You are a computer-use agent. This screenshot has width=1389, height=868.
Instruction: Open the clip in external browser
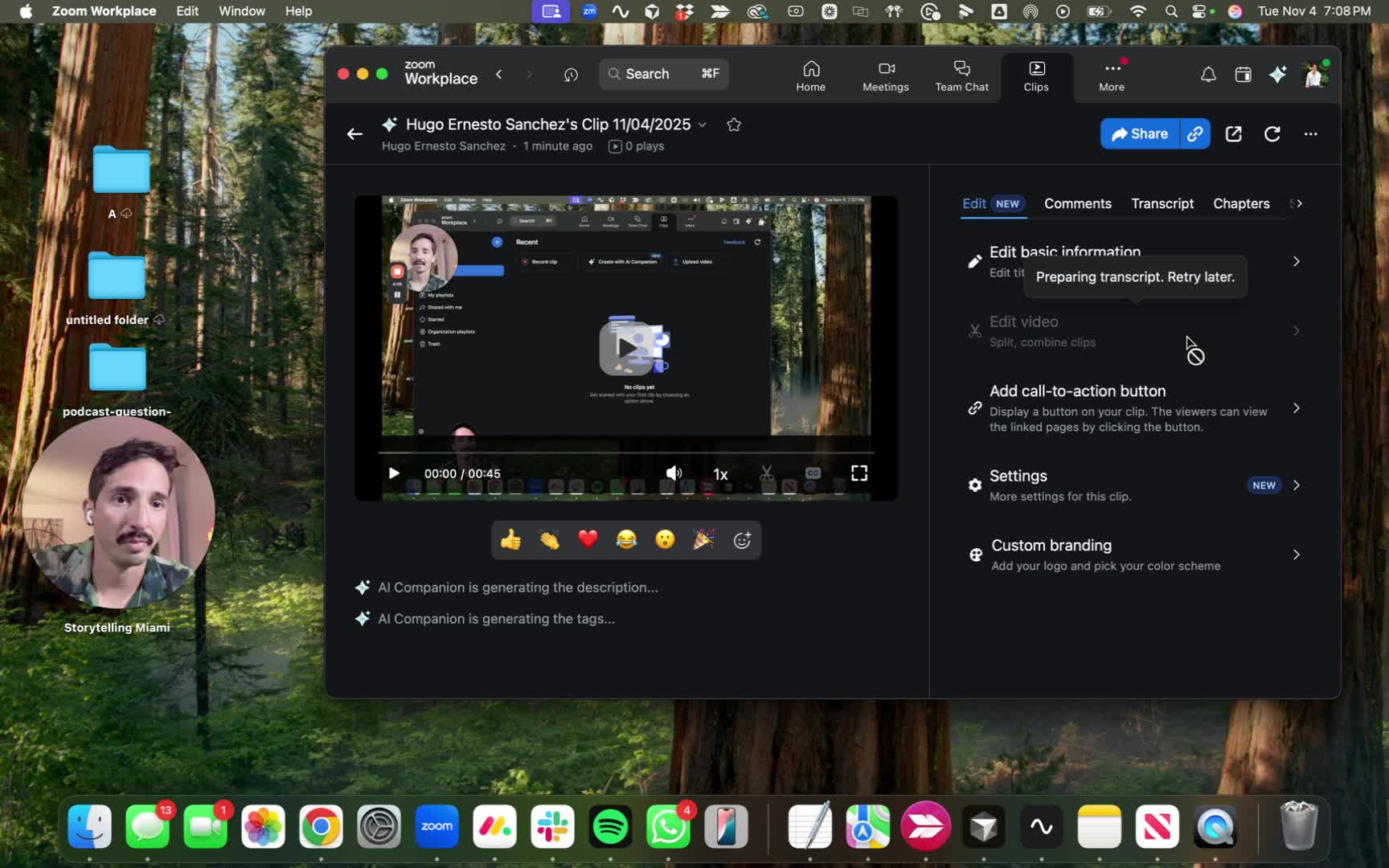point(1234,134)
